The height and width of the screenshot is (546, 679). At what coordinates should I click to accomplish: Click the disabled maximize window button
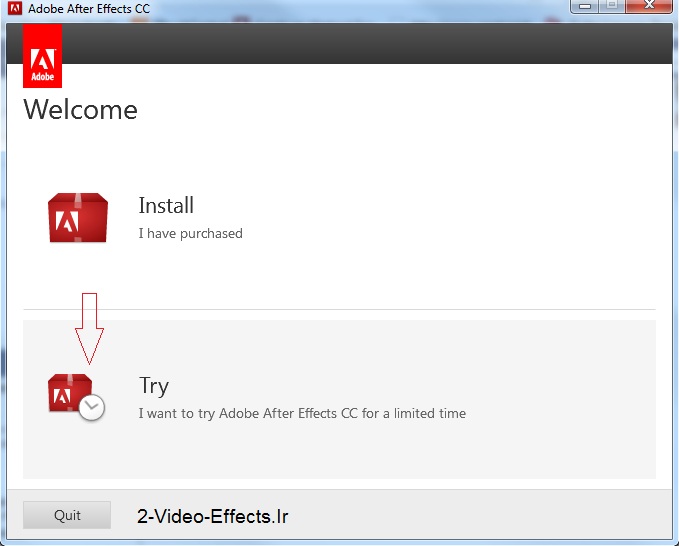[612, 6]
